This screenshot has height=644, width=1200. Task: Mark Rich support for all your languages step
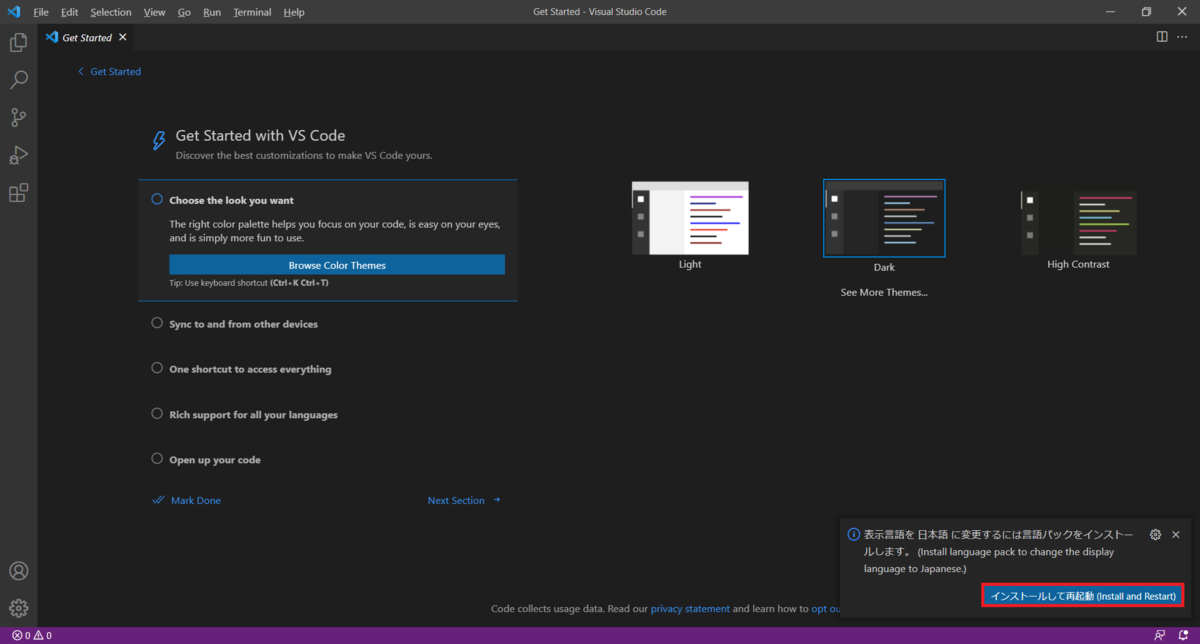point(157,413)
